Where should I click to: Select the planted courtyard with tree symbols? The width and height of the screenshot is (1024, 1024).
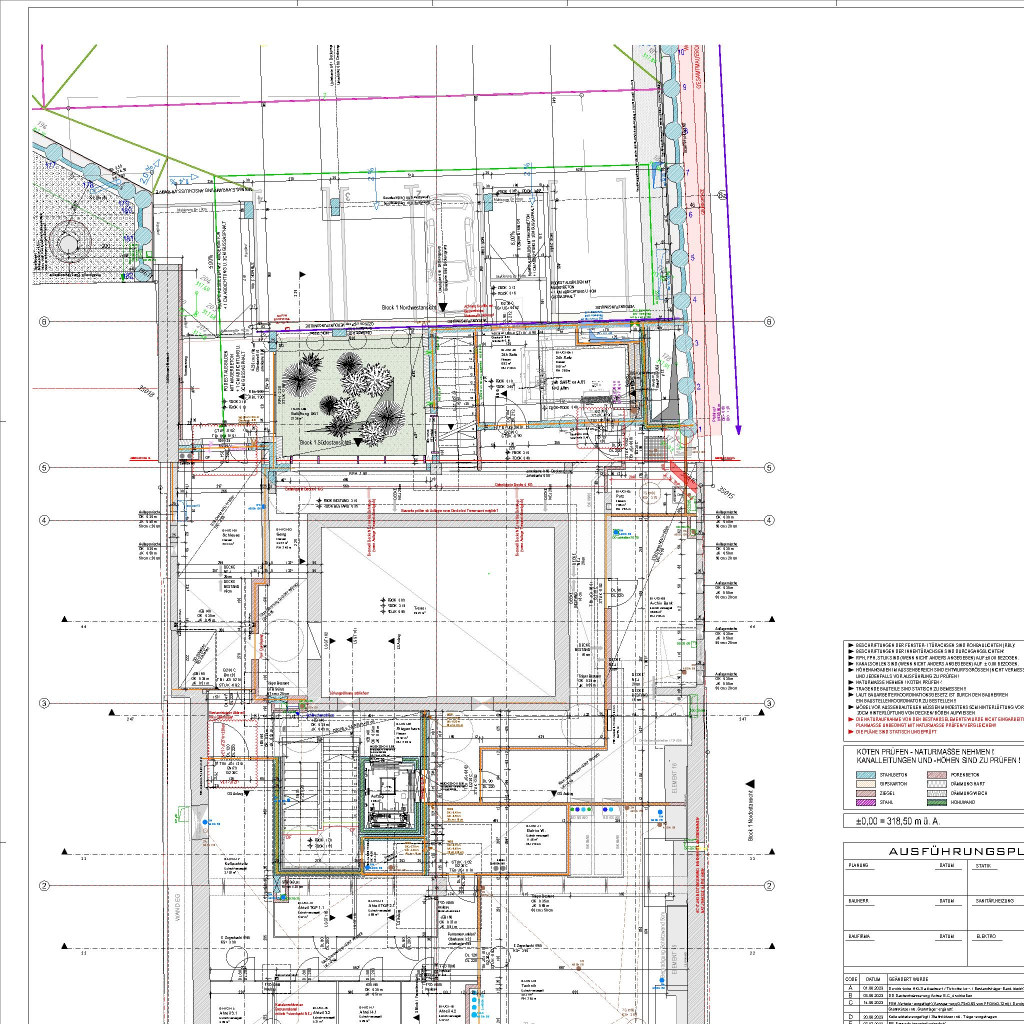(x=350, y=392)
